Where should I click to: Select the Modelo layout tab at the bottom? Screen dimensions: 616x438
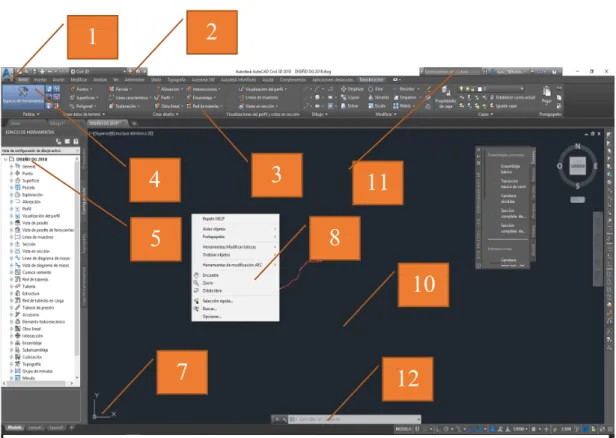pos(15,427)
